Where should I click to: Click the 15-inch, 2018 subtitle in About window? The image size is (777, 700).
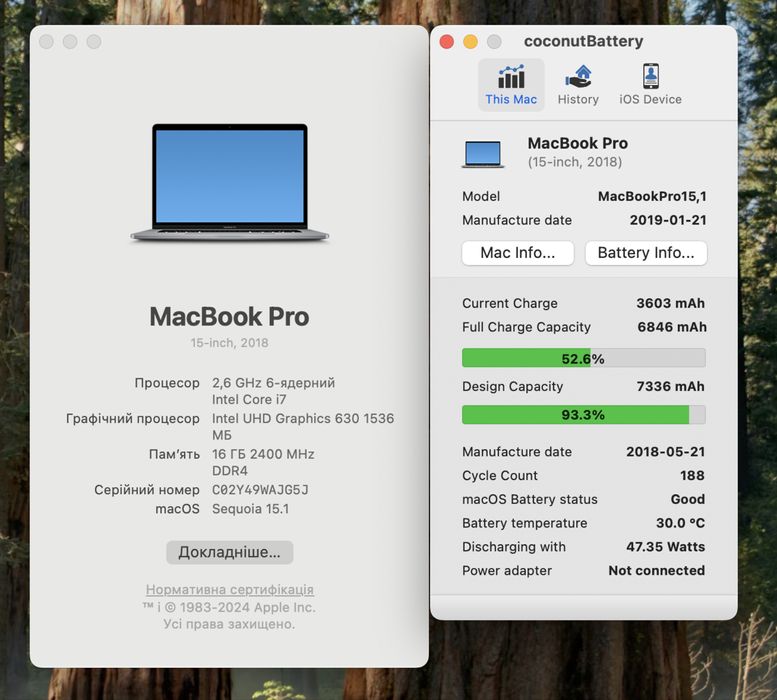[229, 343]
